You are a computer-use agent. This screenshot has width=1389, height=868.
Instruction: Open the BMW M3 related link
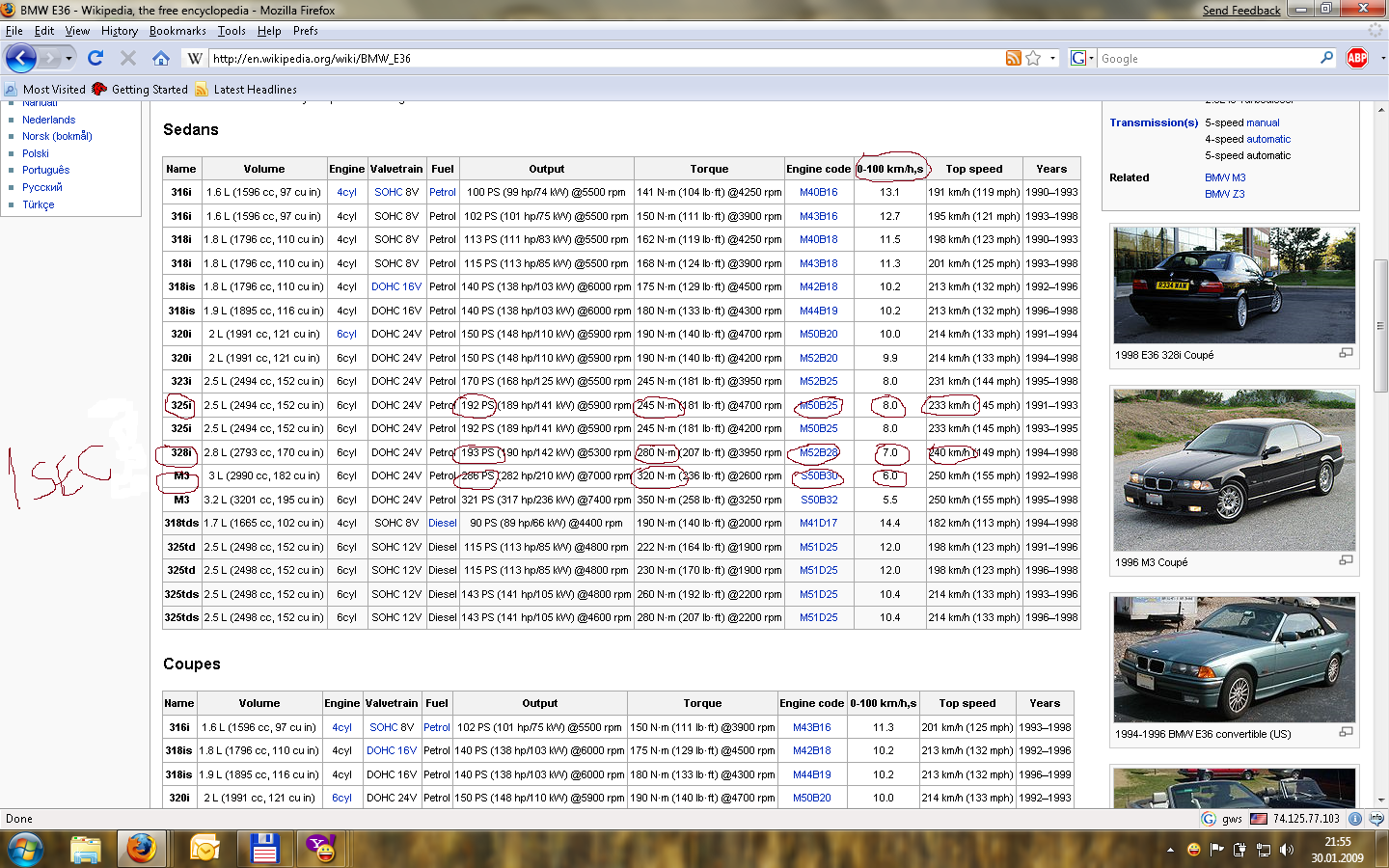click(1225, 177)
